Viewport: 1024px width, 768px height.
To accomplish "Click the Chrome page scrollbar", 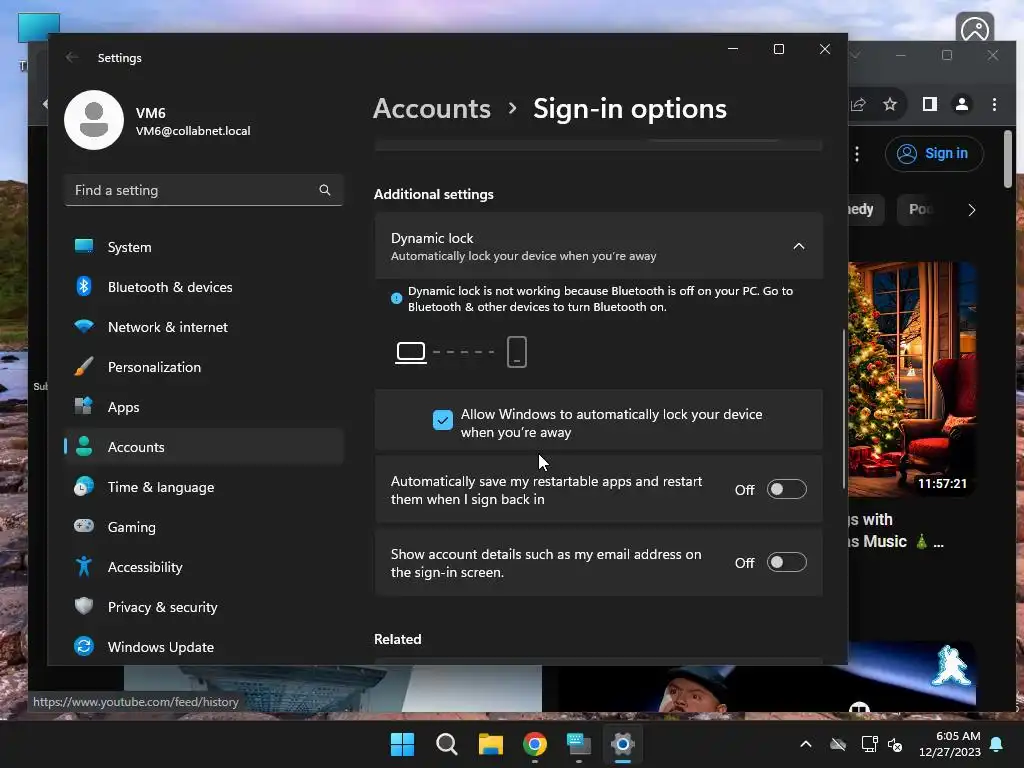I will point(1008,158).
